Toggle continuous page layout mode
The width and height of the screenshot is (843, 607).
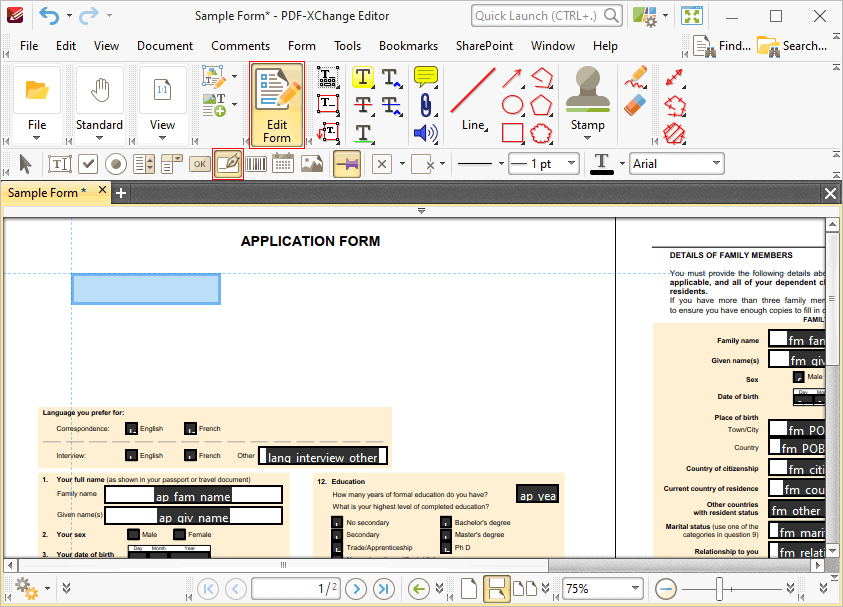point(497,588)
